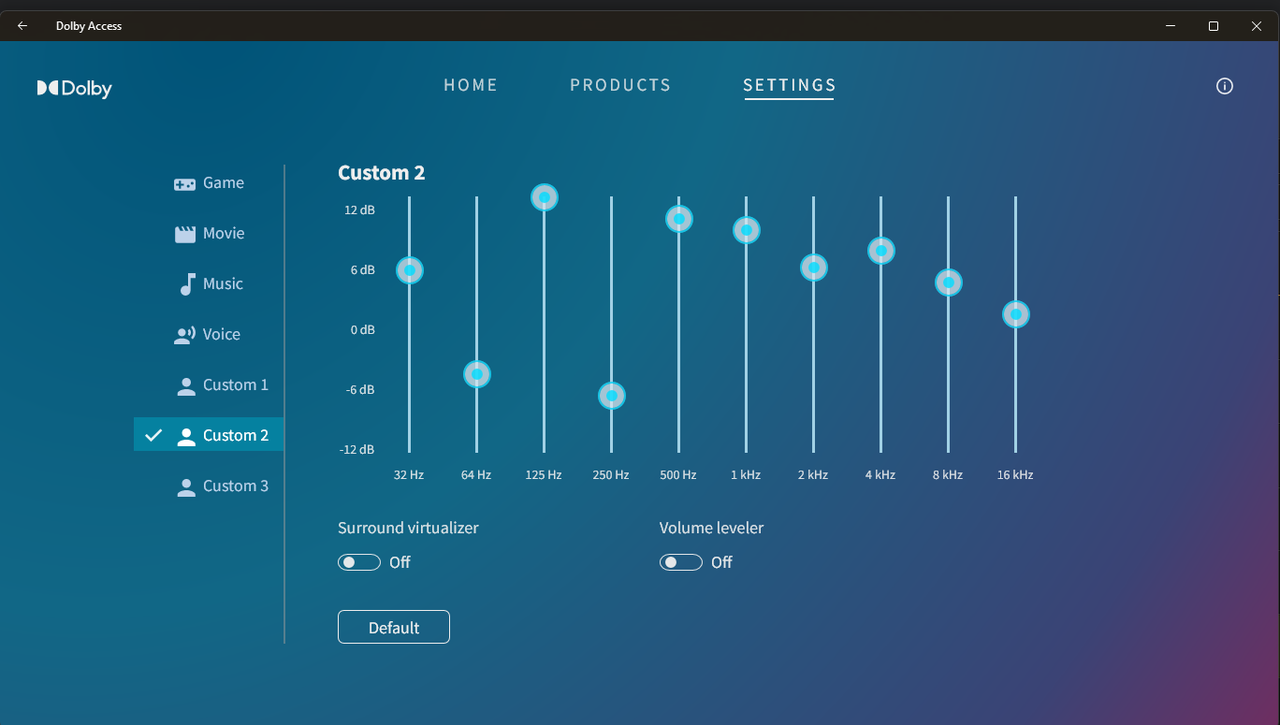The image size is (1280, 725).
Task: Click the 125 Hz slider handle
Action: (544, 198)
